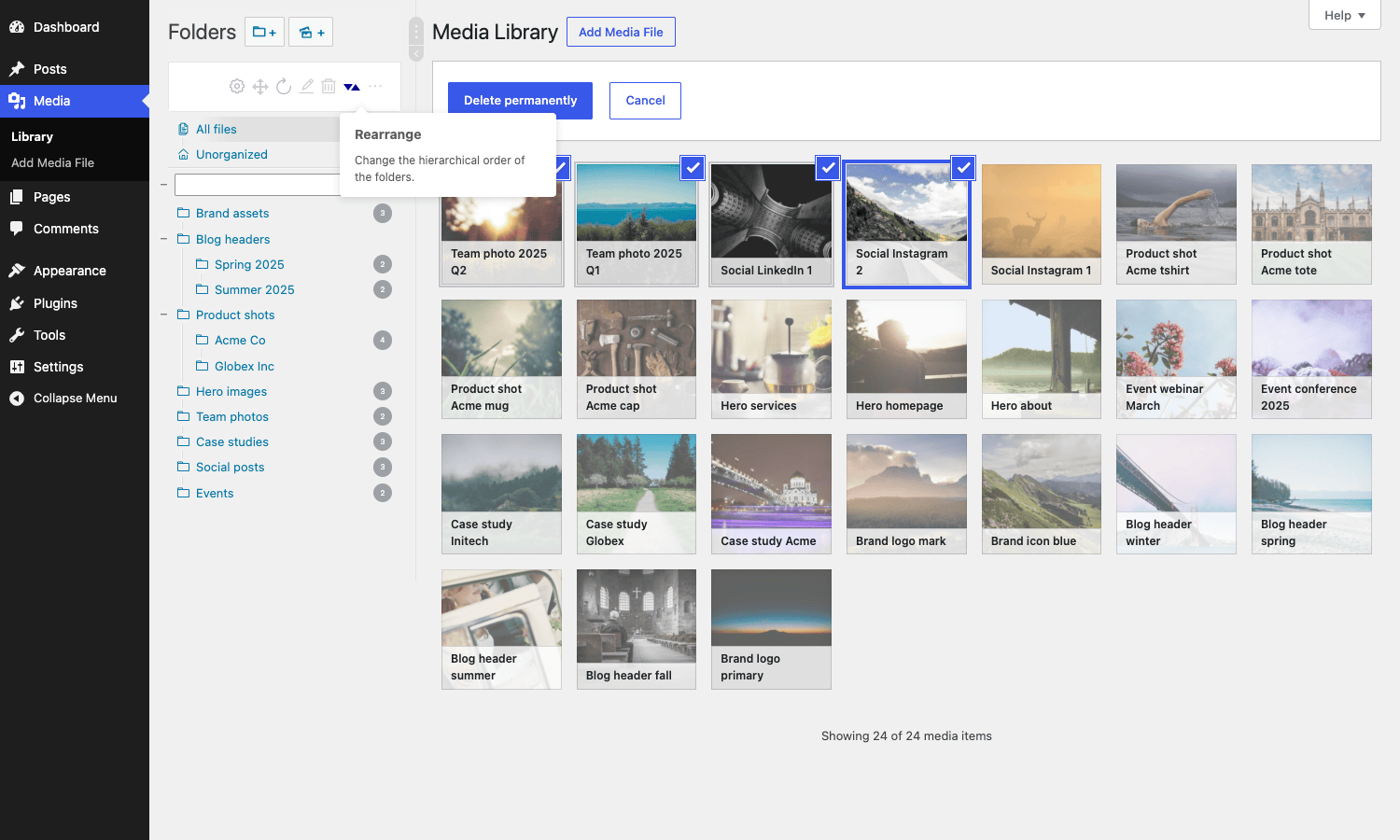Open the Case studies folder
Viewport: 1400px width, 840px height.
click(x=232, y=442)
